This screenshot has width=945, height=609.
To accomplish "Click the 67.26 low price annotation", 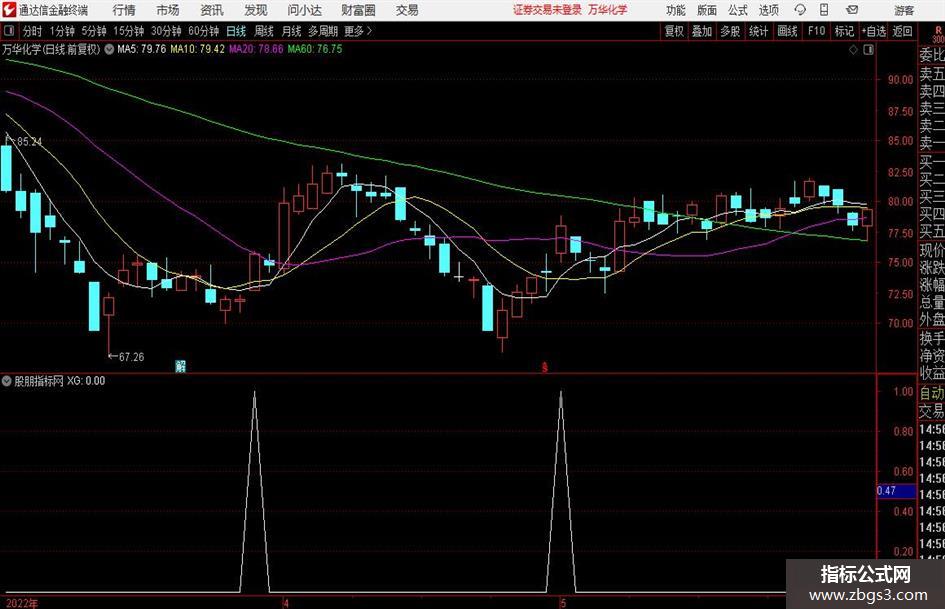I will (131, 357).
